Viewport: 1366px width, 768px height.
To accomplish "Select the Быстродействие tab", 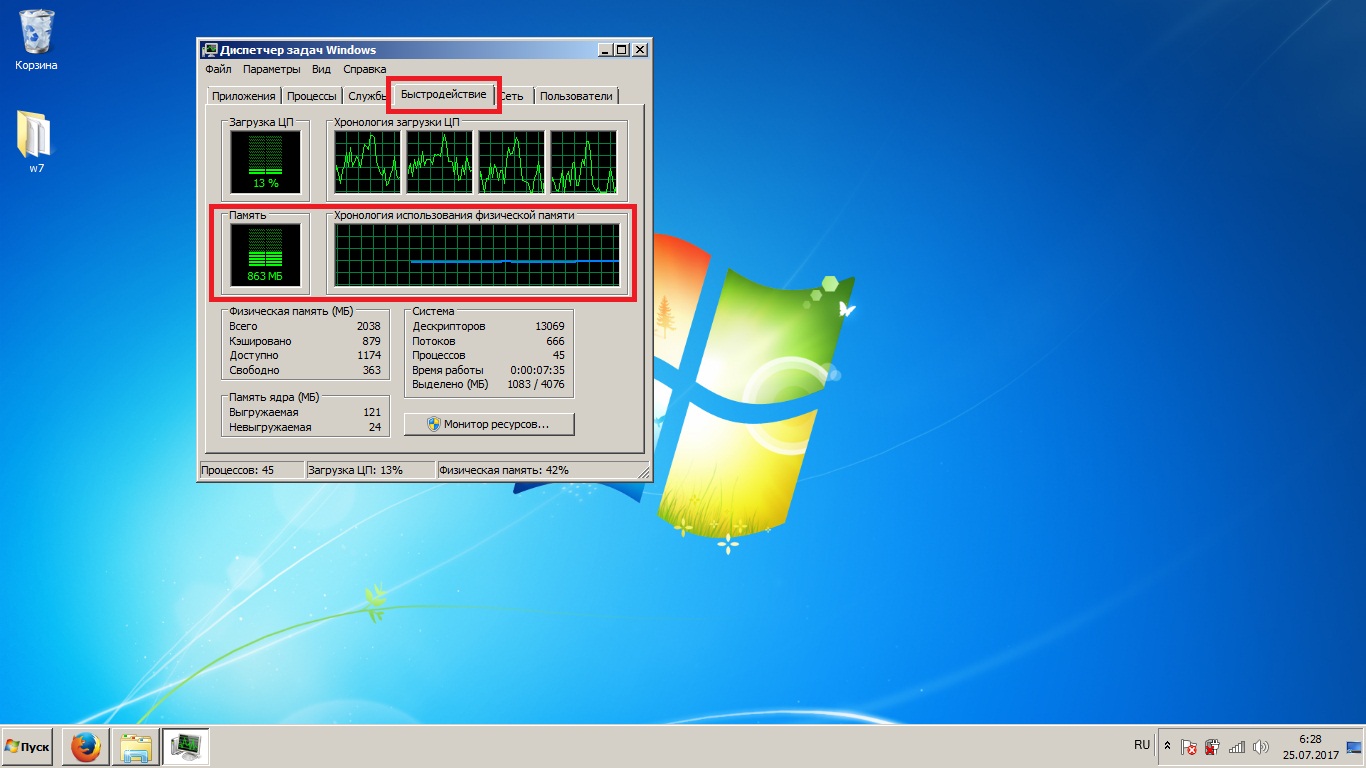I will coord(444,94).
